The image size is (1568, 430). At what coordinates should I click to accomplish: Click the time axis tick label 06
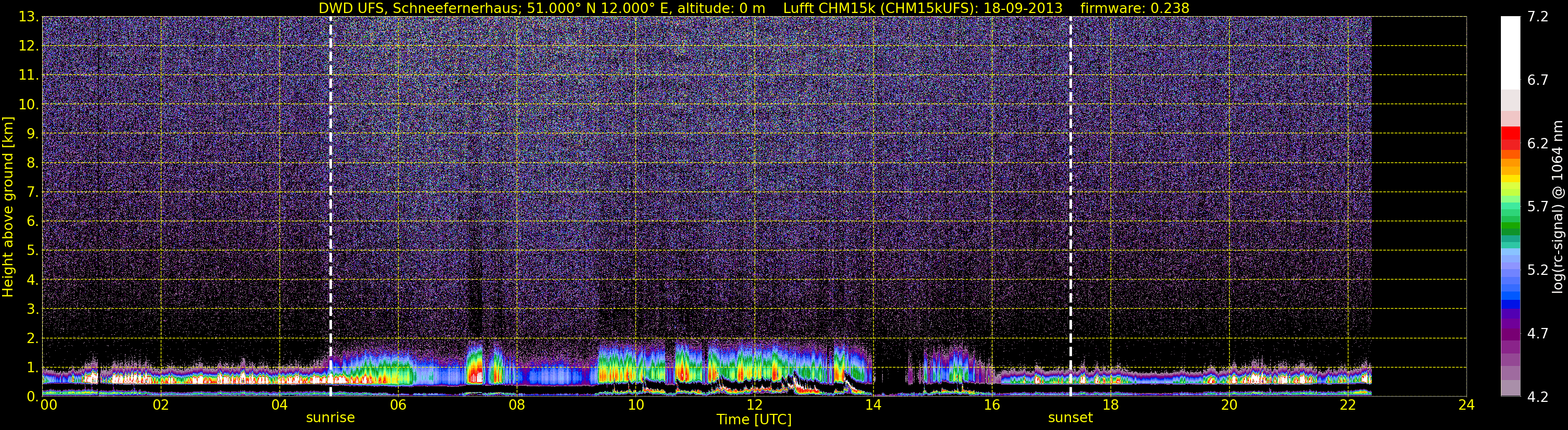pos(398,405)
